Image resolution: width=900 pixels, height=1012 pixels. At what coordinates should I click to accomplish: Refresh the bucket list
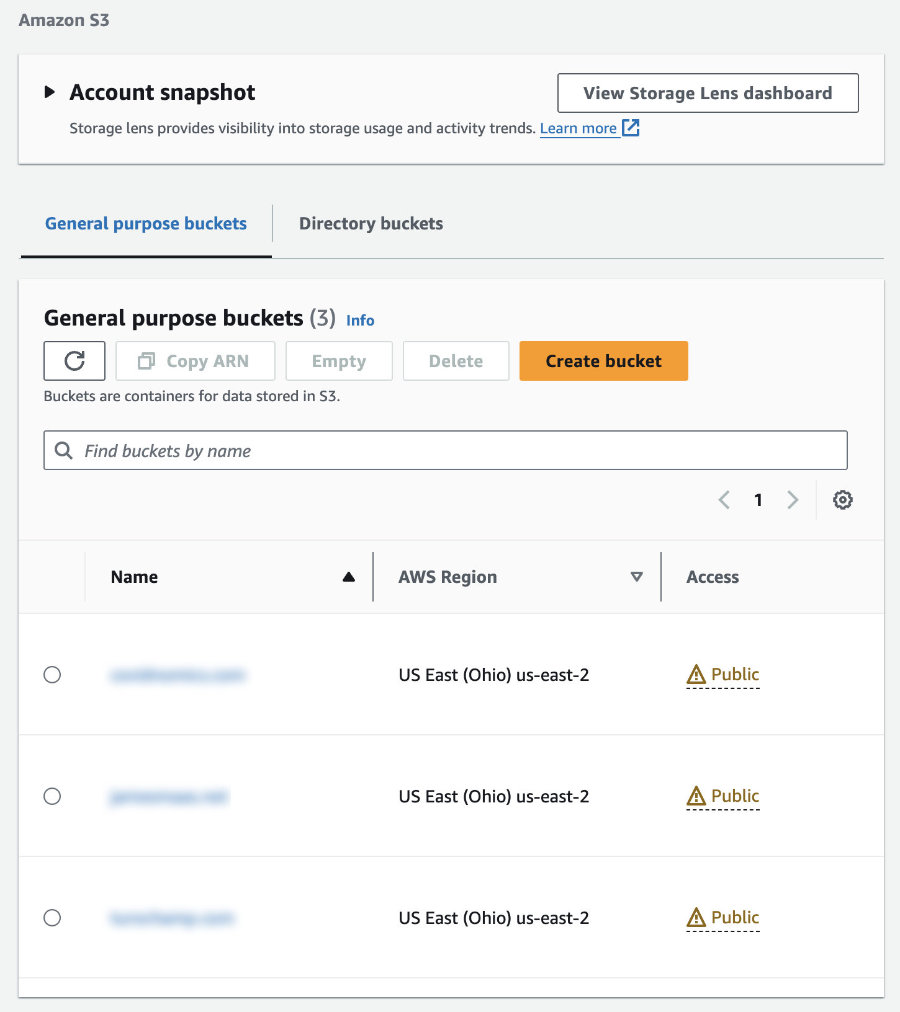tap(74, 361)
